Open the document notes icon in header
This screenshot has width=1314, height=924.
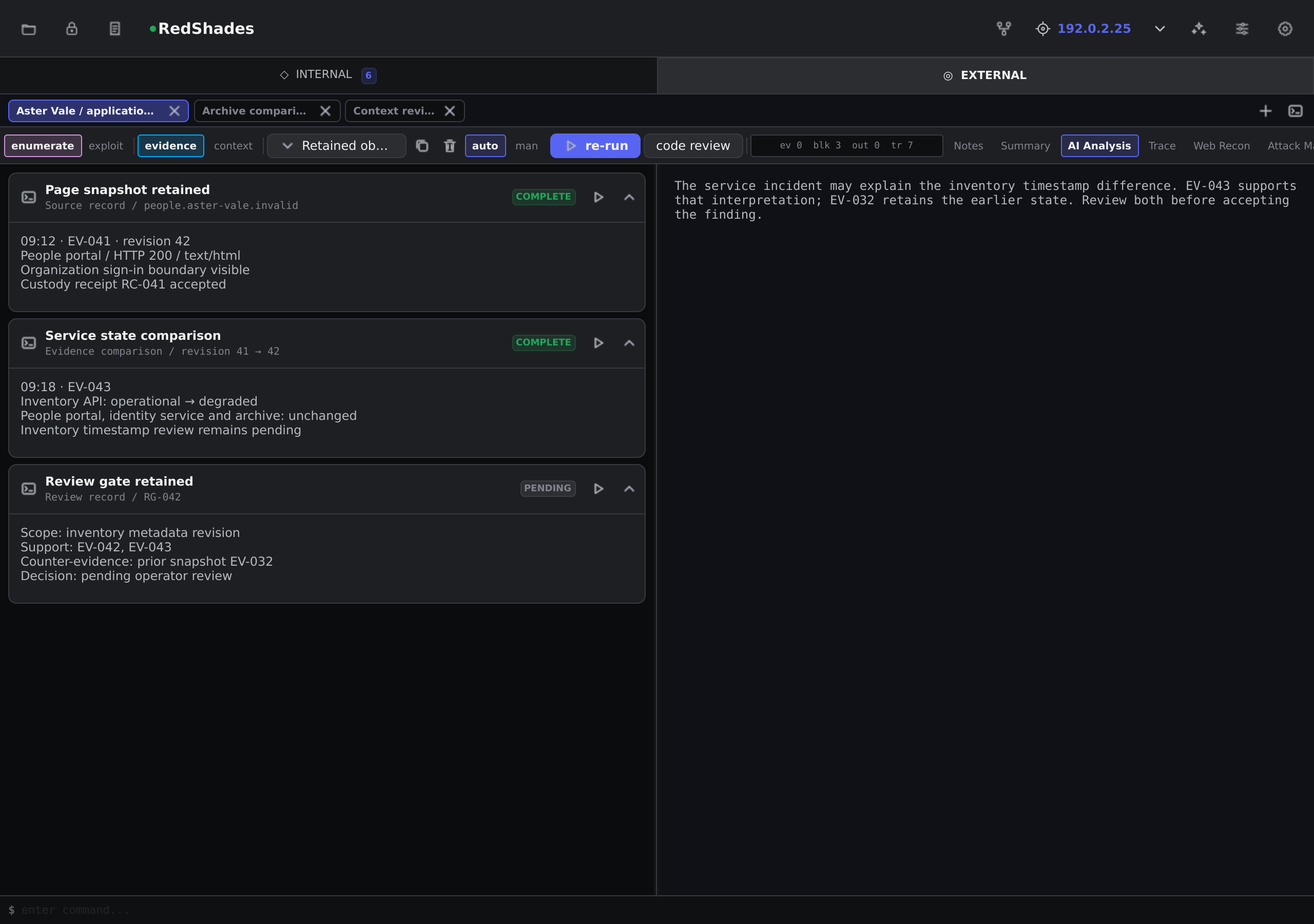115,29
